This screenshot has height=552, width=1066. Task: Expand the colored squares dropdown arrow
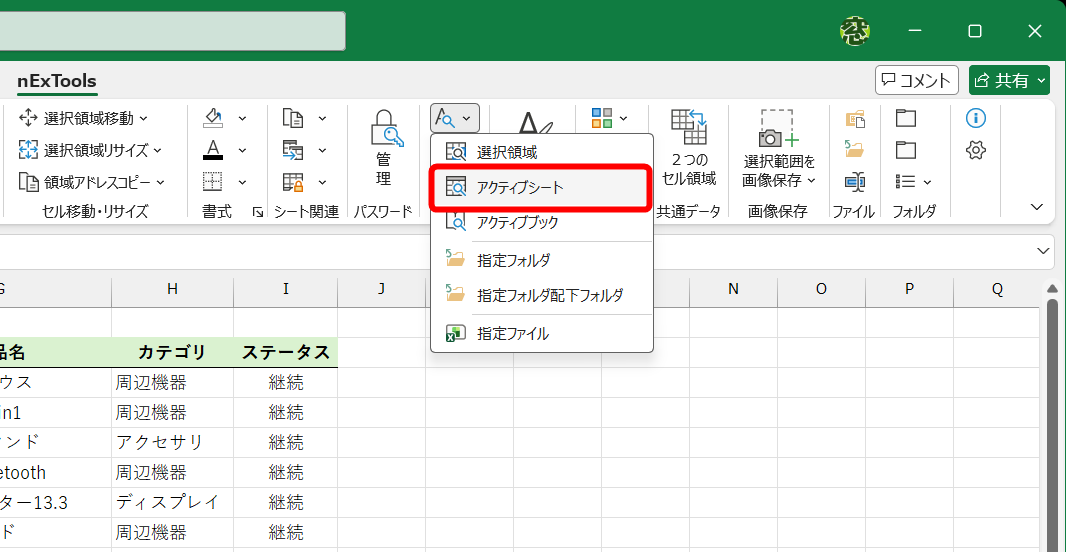point(623,118)
